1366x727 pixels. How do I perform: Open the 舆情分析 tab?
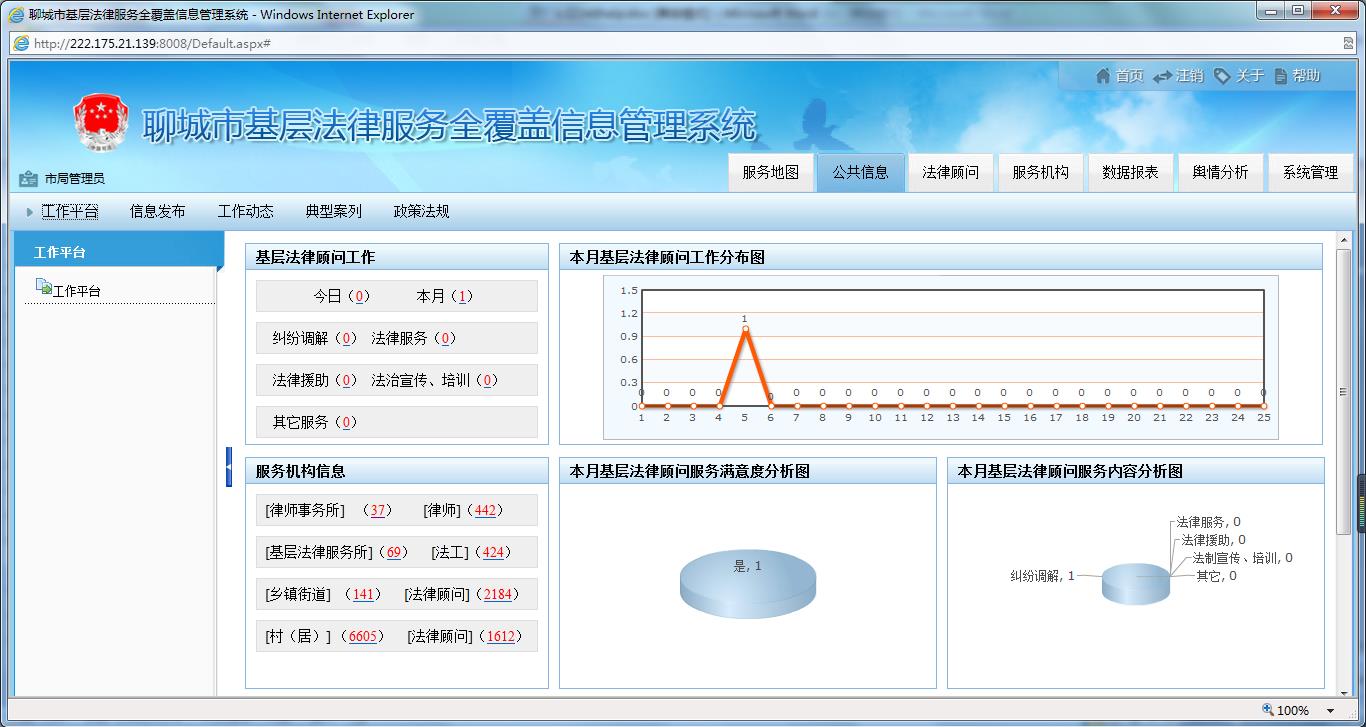coord(1220,172)
